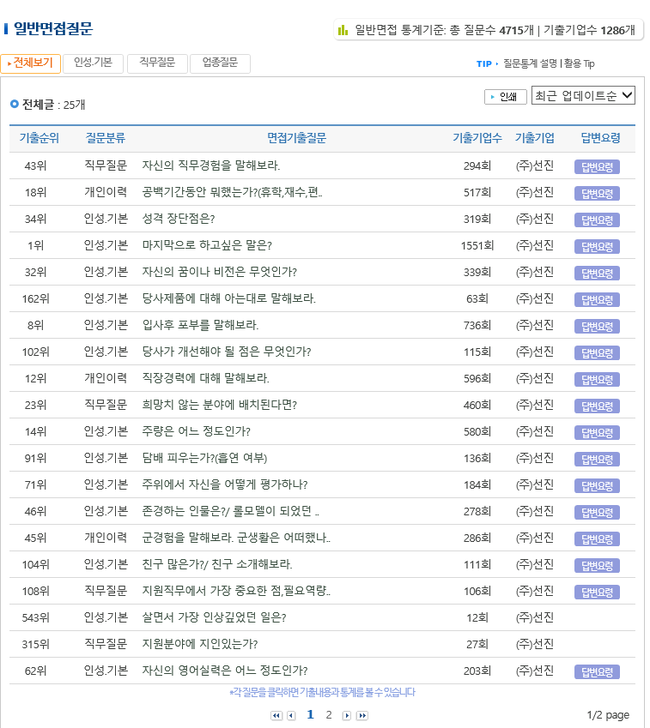Click 답변요령 for 지원직무에서 가장 중요한 점 row
Viewport: 650px width, 728px height.
tap(597, 592)
